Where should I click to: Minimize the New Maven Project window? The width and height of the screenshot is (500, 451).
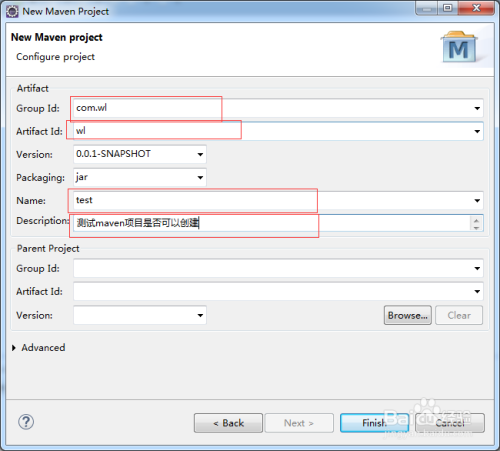[x=427, y=8]
